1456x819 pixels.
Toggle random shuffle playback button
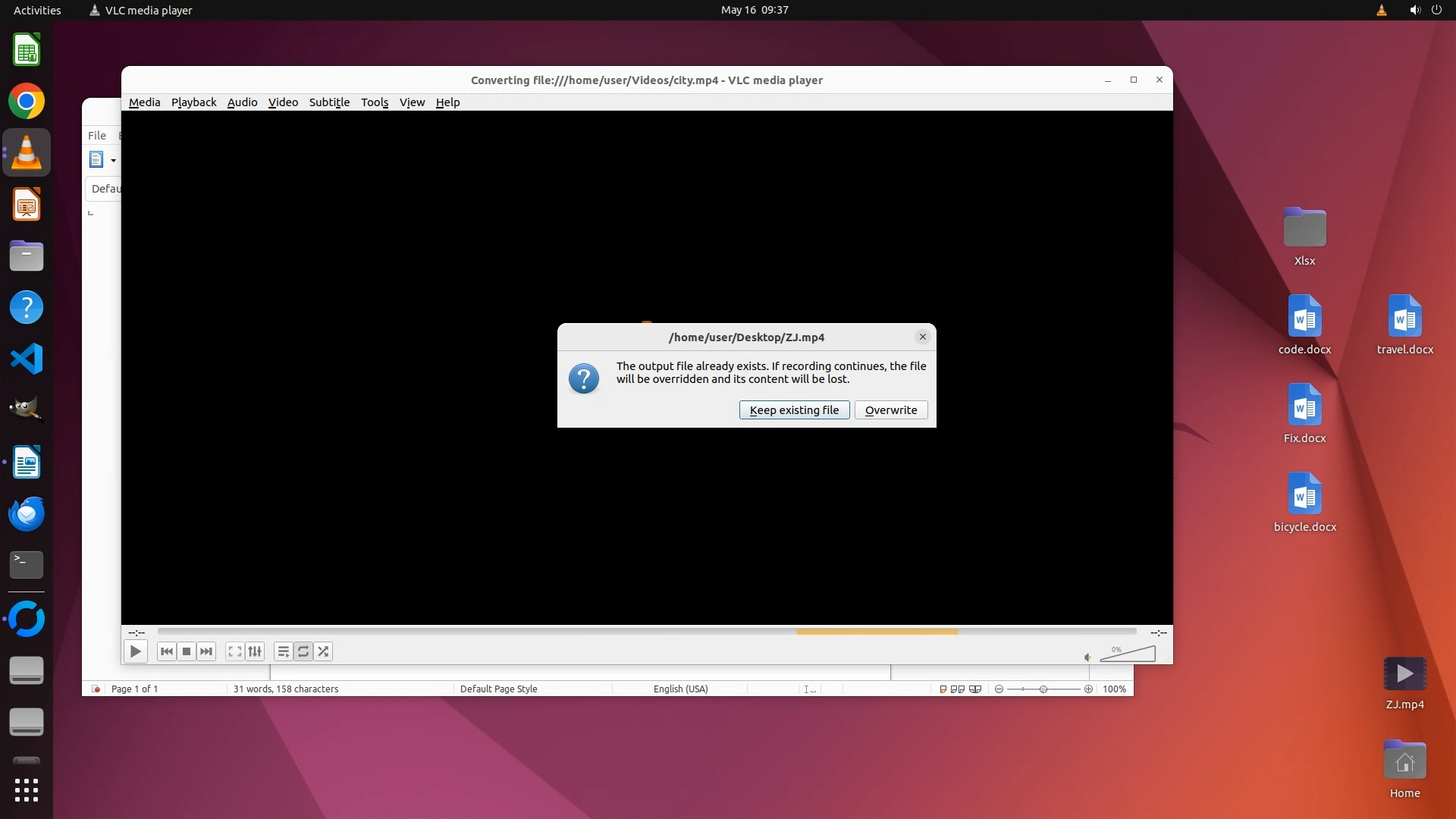pos(324,651)
